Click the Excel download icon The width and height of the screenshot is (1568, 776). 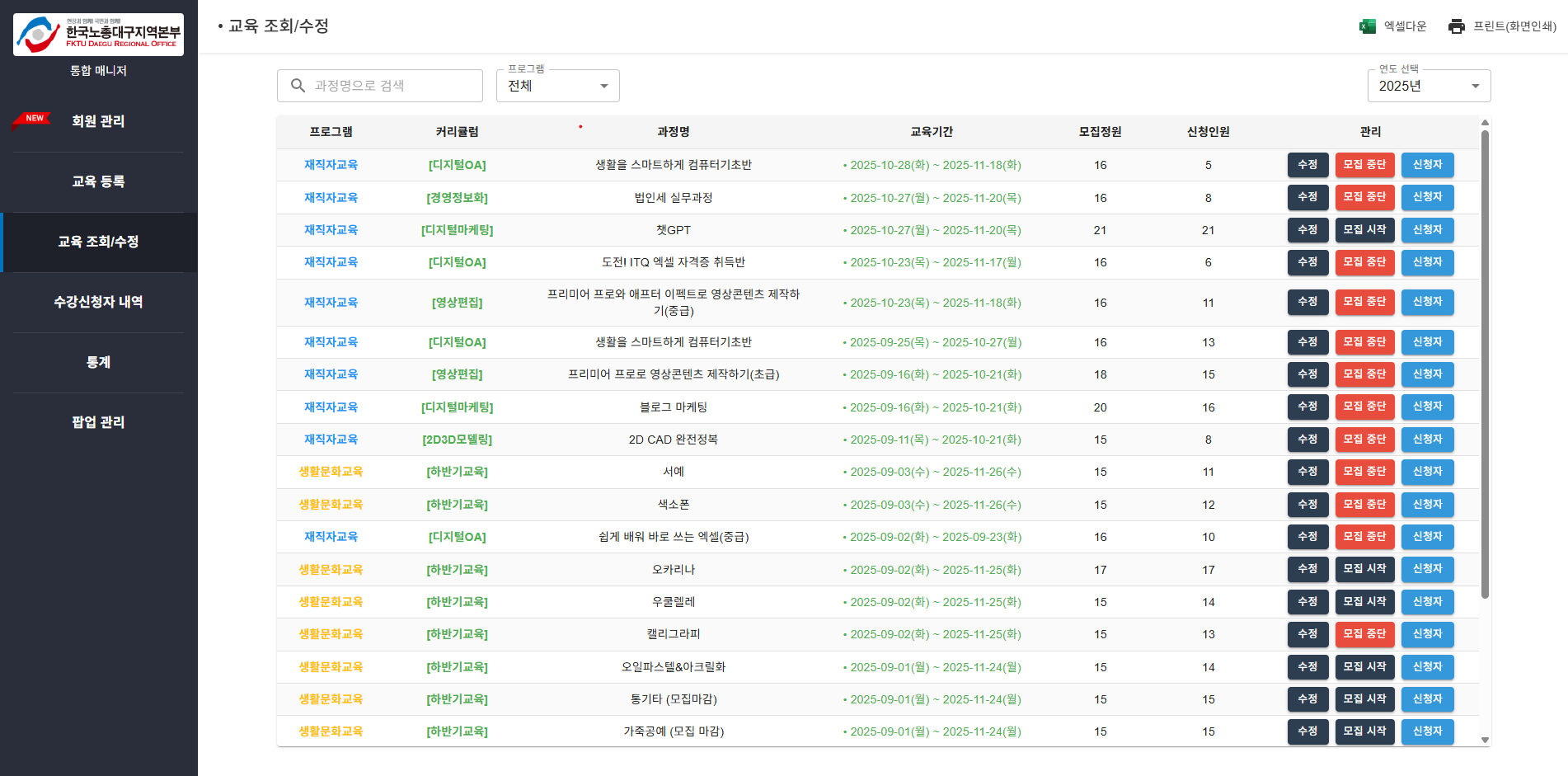(1367, 26)
